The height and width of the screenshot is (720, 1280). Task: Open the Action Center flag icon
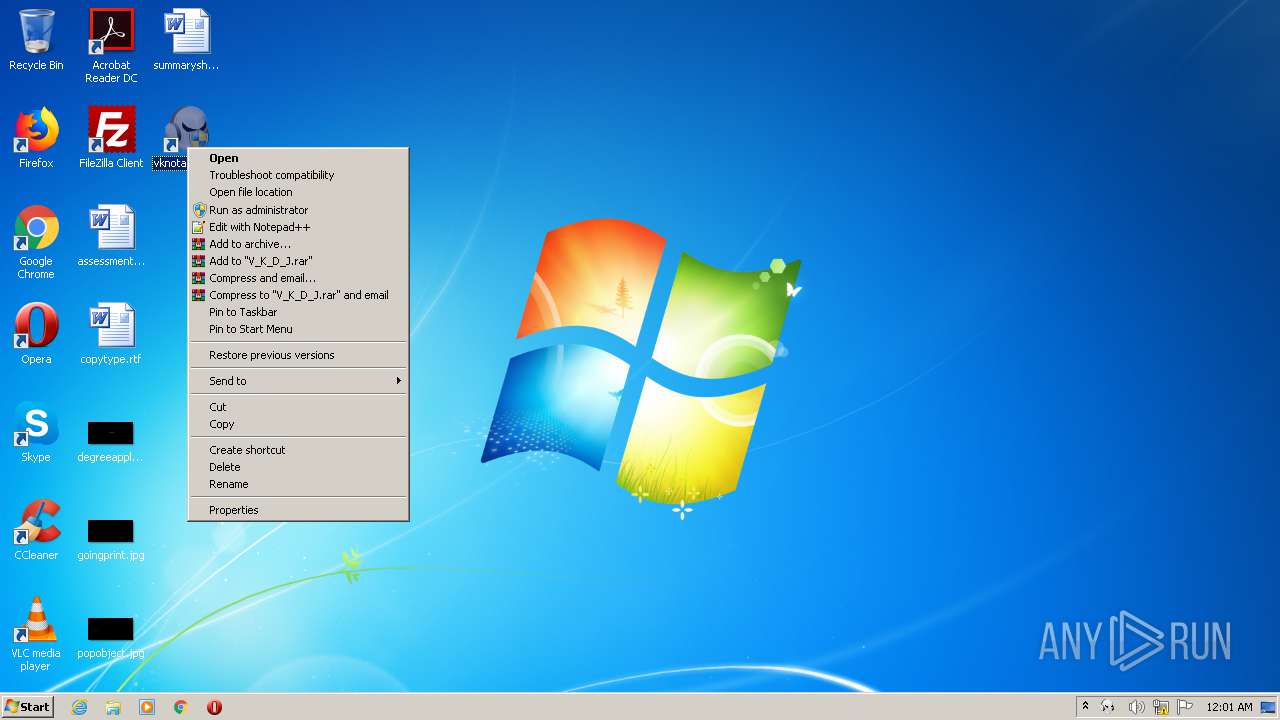1185,707
